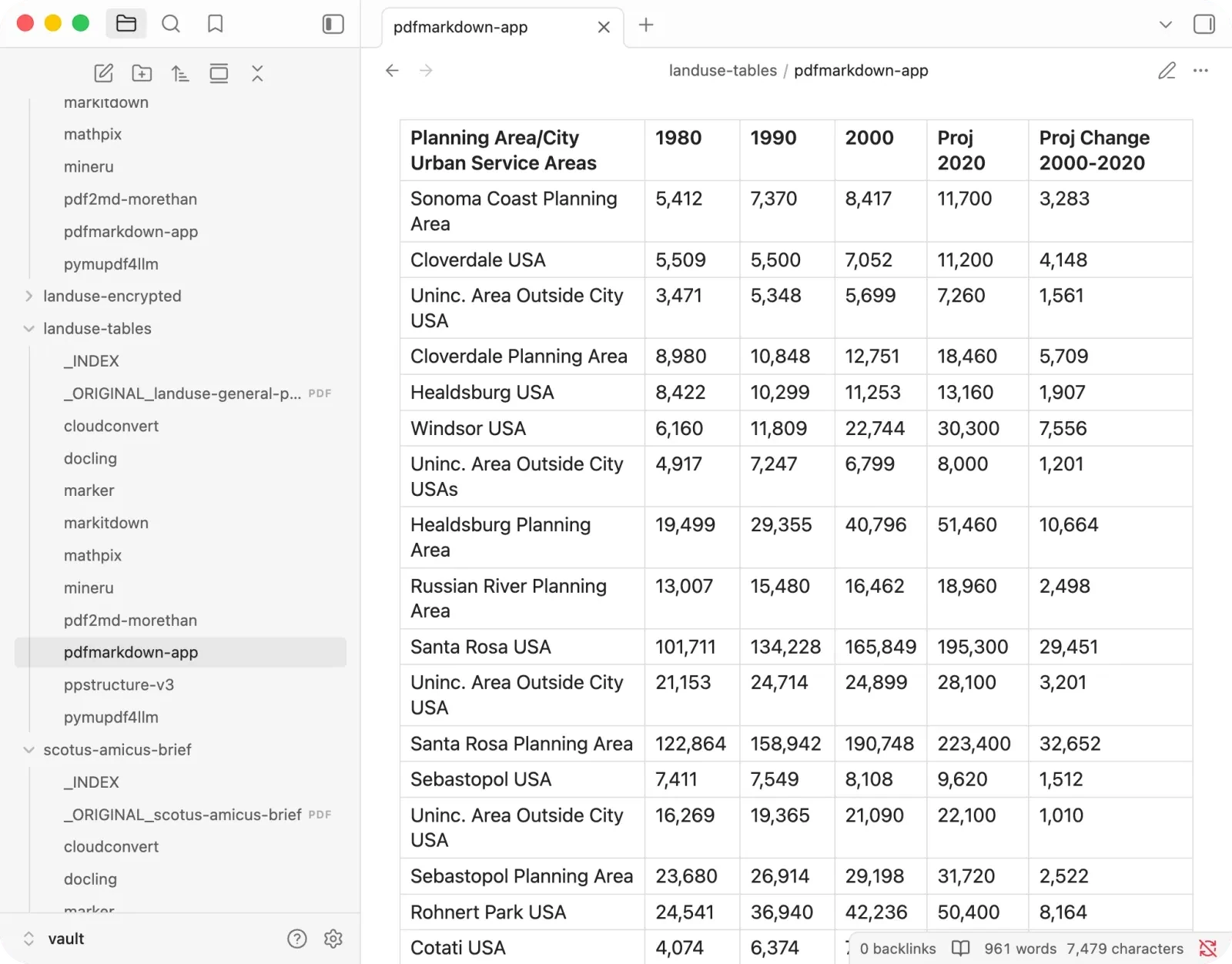Collapse the scotus-amicus-brief folder
The image size is (1232, 964).
[117, 750]
